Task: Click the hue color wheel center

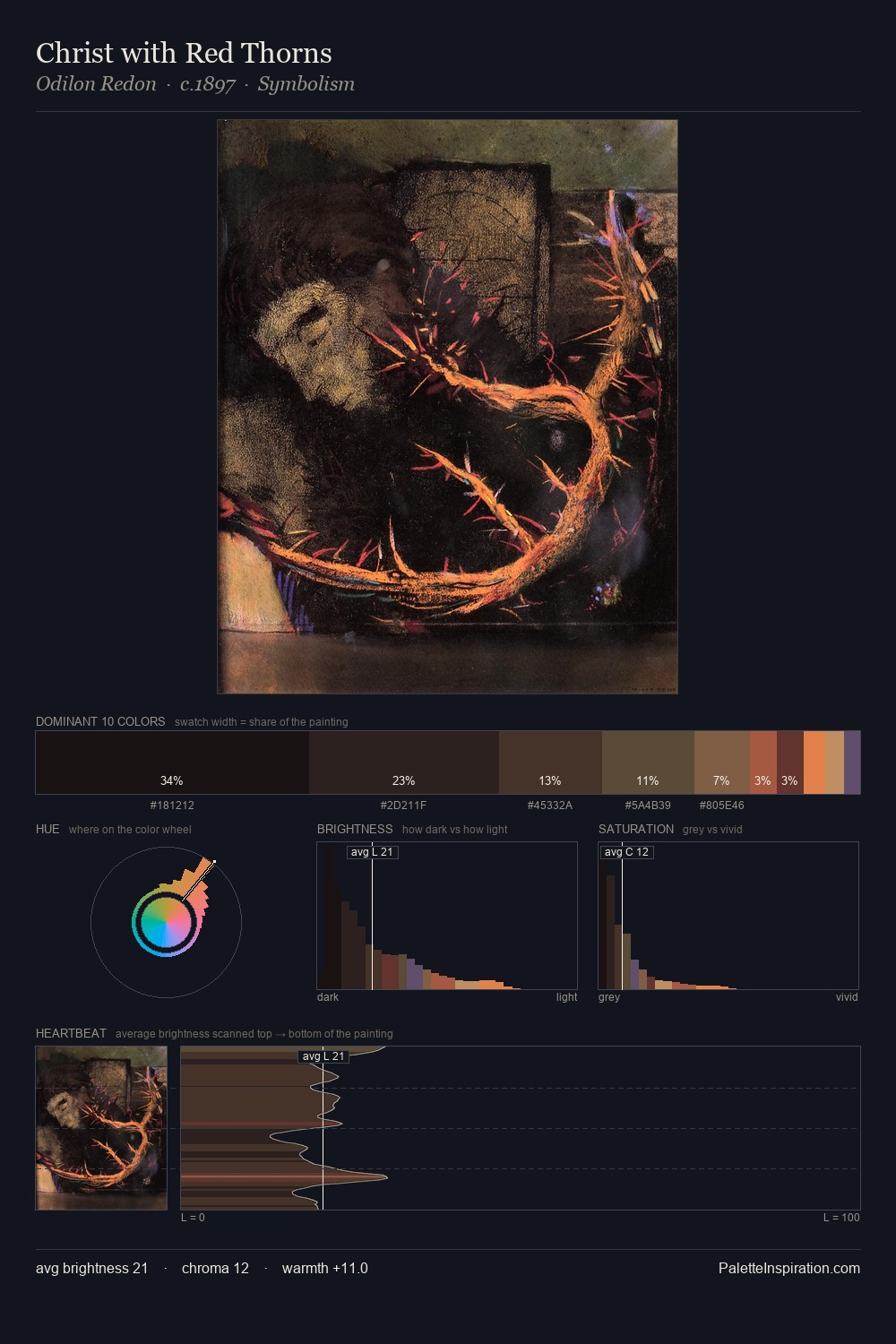Action: (x=166, y=922)
